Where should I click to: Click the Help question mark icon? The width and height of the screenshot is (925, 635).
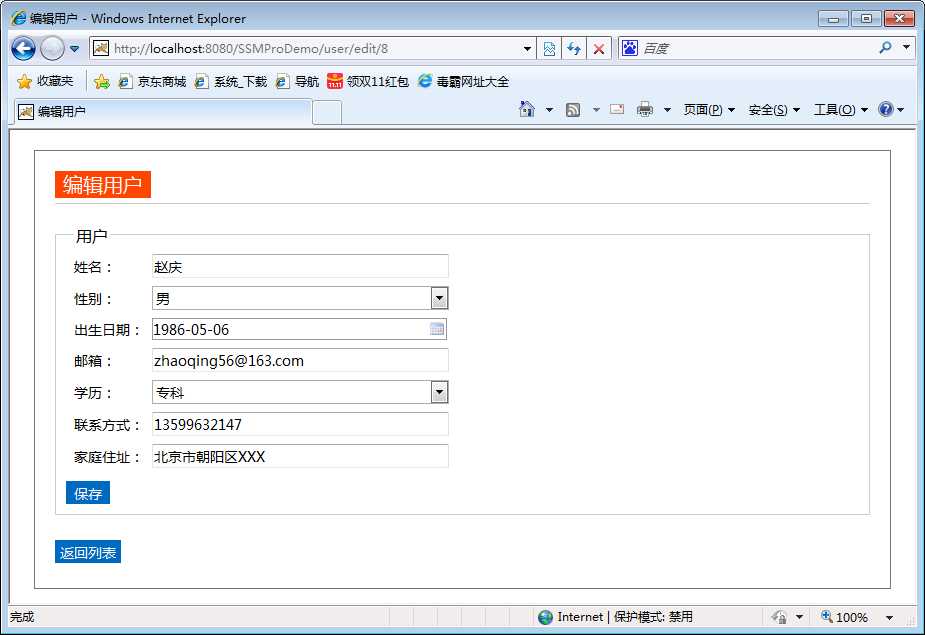(885, 109)
